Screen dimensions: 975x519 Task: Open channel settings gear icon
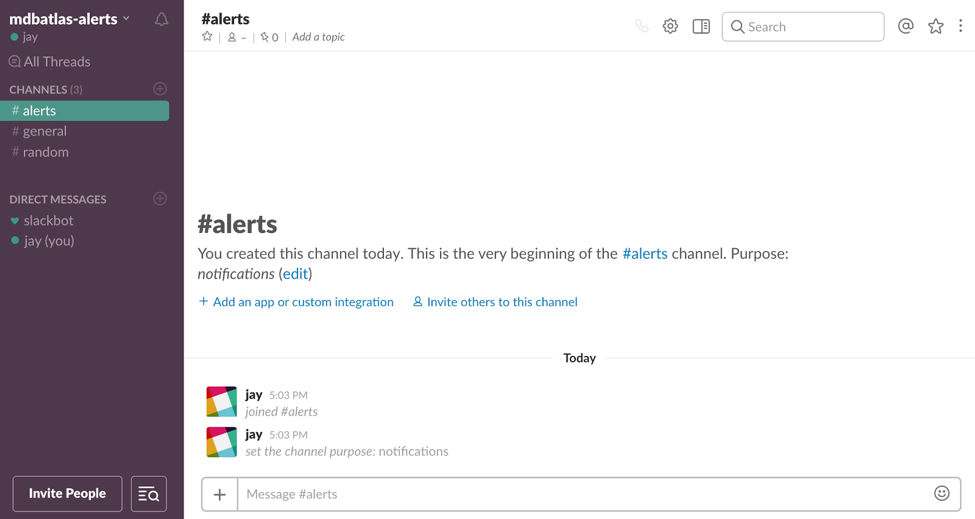tap(670, 26)
